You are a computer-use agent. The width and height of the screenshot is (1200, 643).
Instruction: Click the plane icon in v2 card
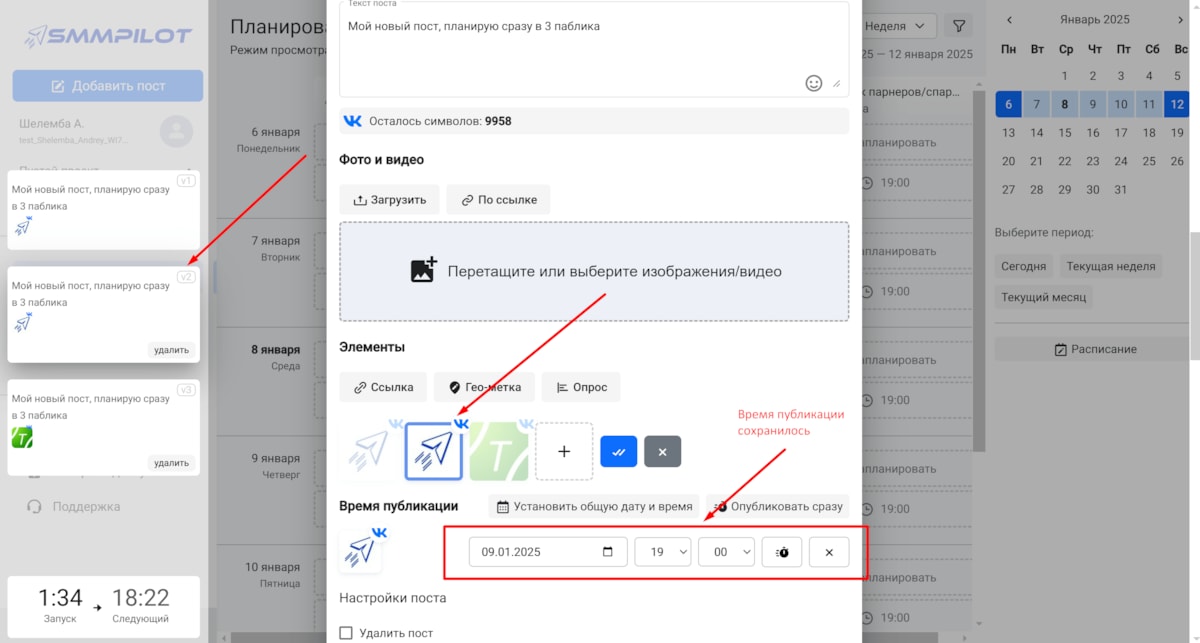22,323
